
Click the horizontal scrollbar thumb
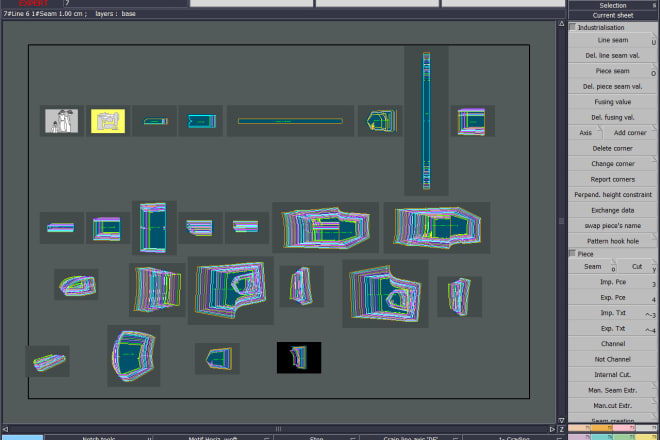pyautogui.click(x=278, y=429)
